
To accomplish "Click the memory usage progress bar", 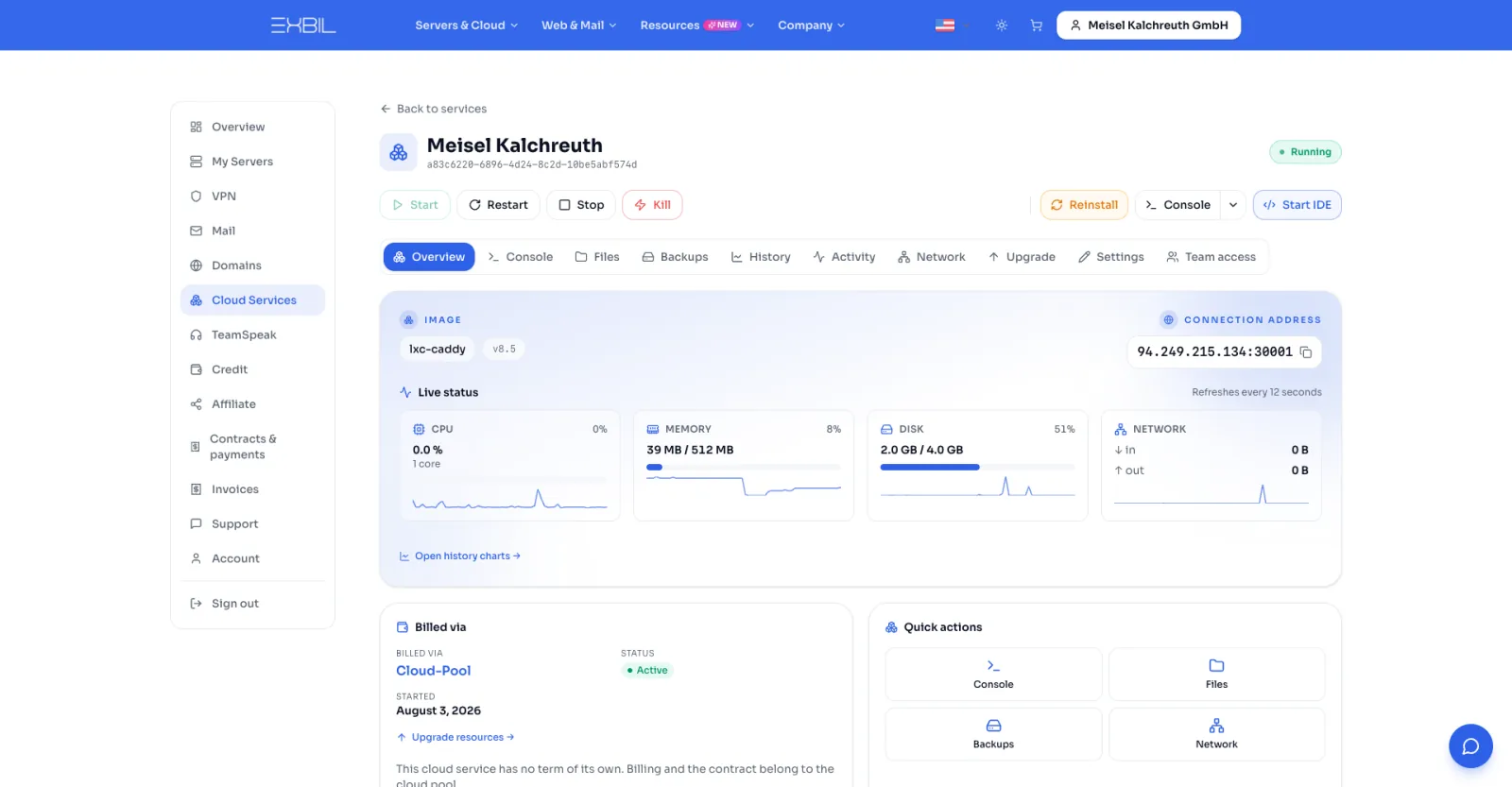I will click(744, 467).
